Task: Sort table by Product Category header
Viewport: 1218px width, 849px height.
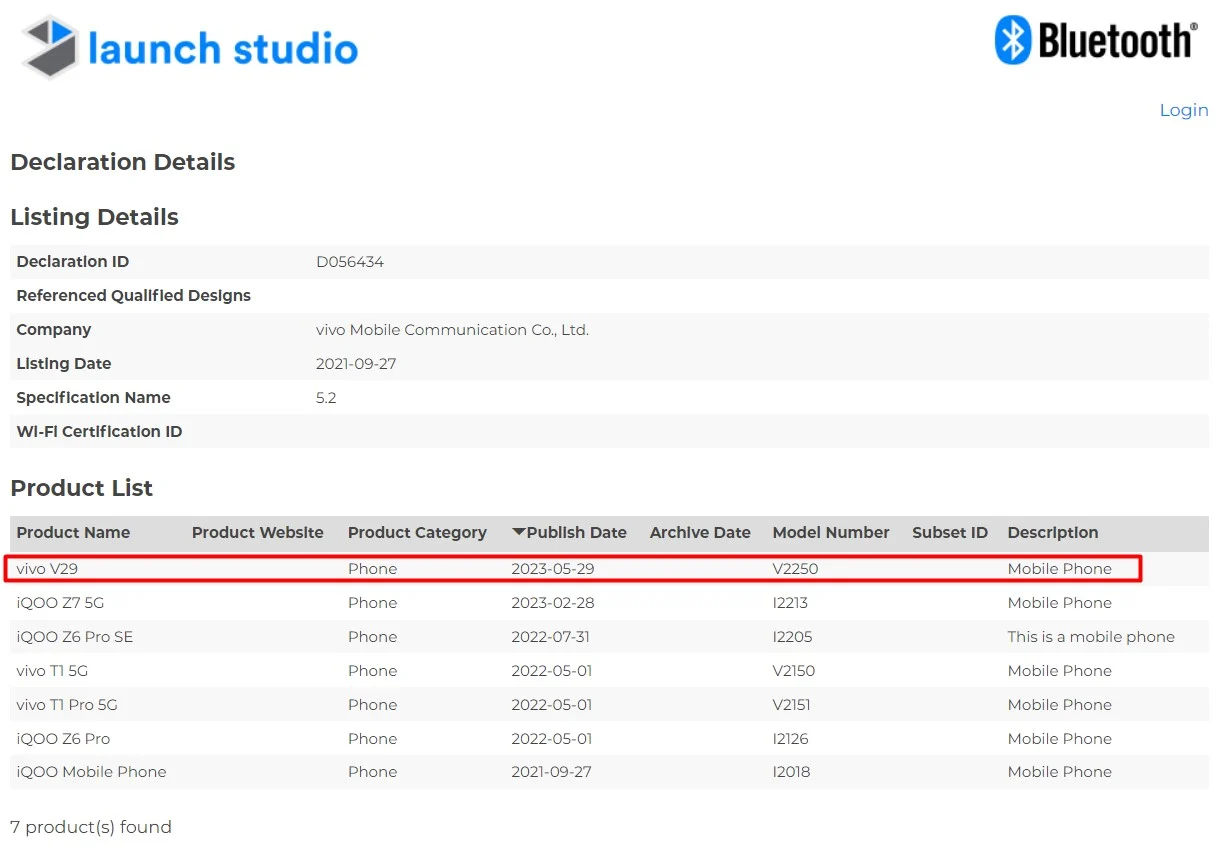Action: coord(417,533)
